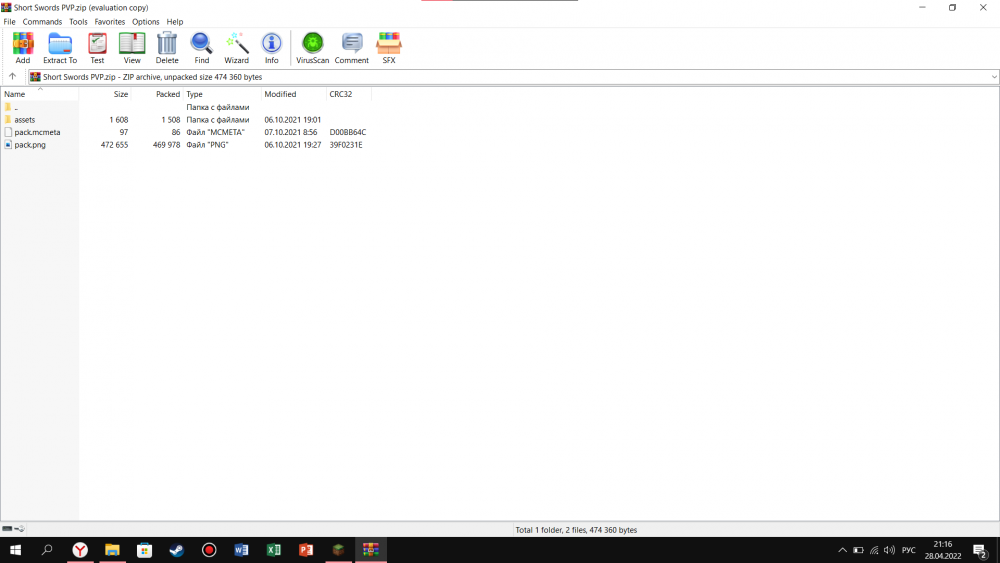Click CRC32 value D00BB64C

(348, 132)
